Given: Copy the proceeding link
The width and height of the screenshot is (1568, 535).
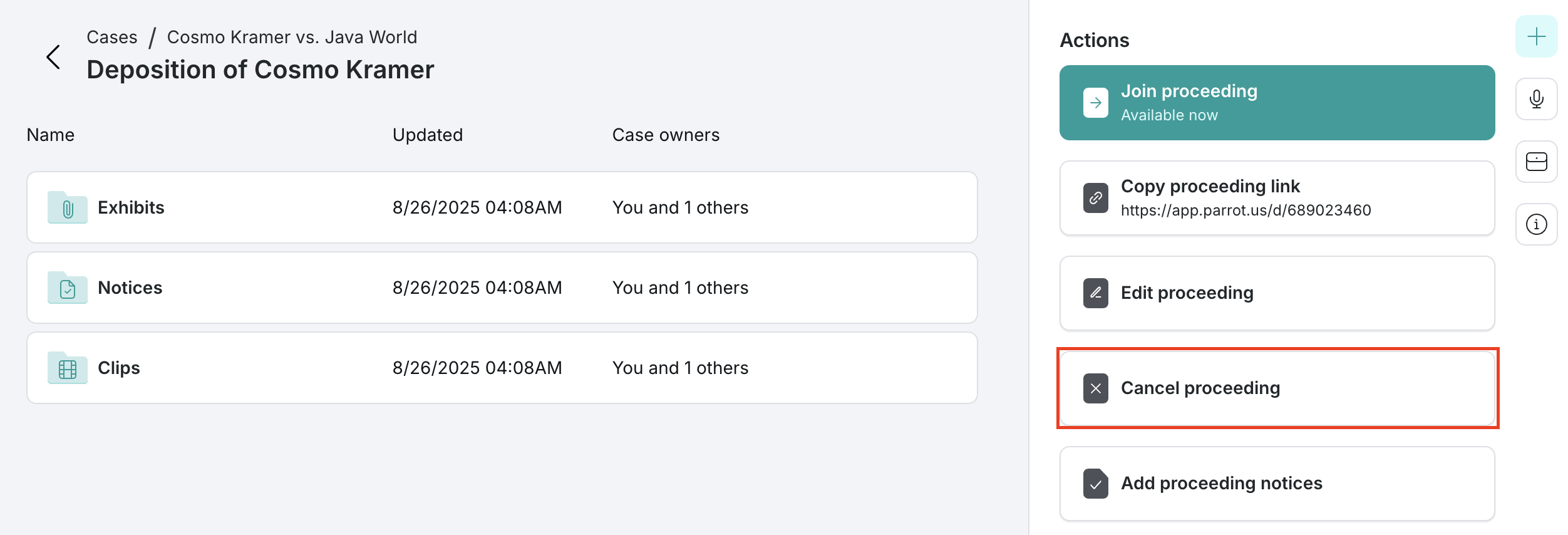Looking at the screenshot, I should coord(1277,198).
